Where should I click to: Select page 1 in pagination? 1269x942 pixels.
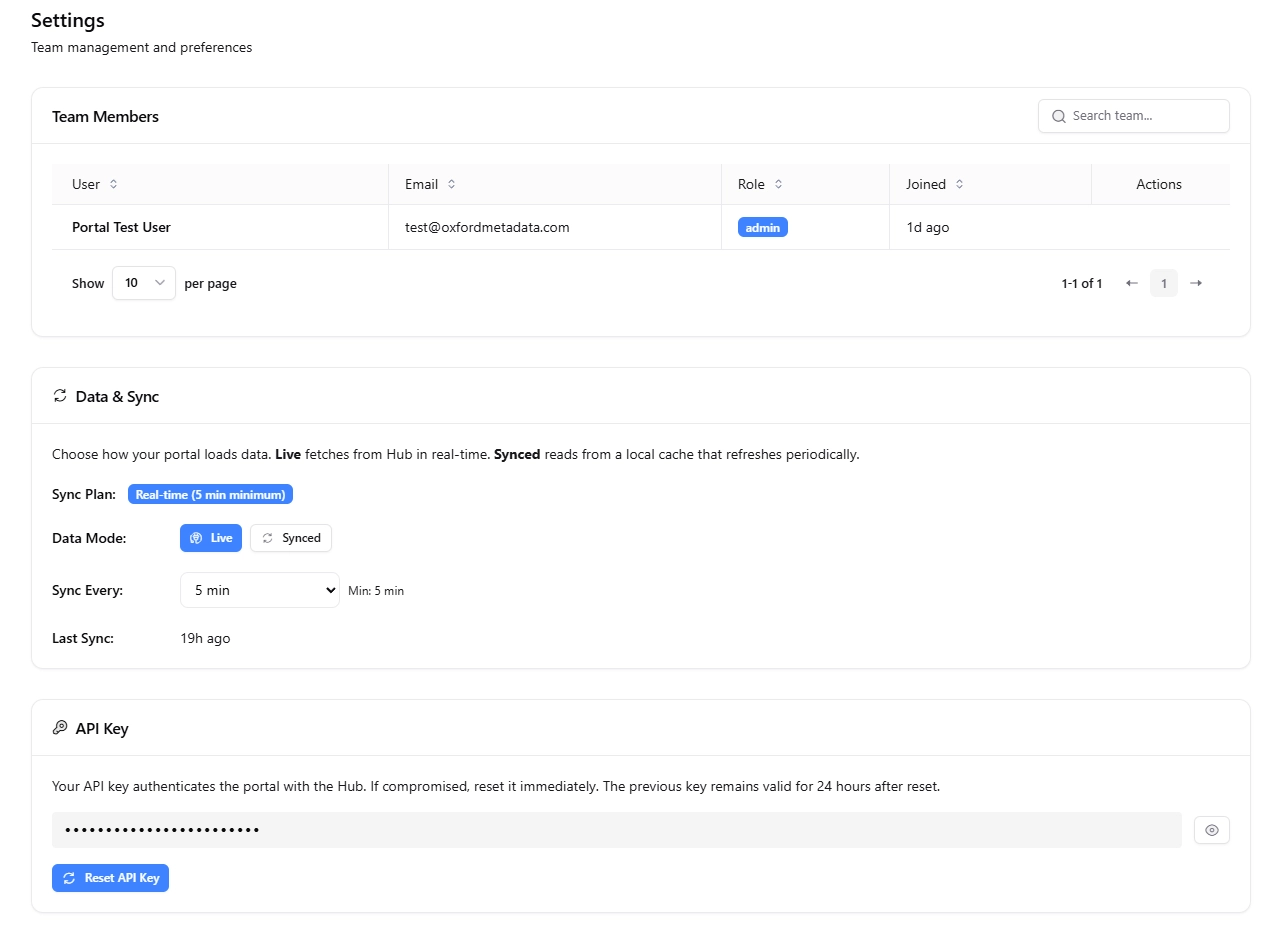pyautogui.click(x=1163, y=283)
